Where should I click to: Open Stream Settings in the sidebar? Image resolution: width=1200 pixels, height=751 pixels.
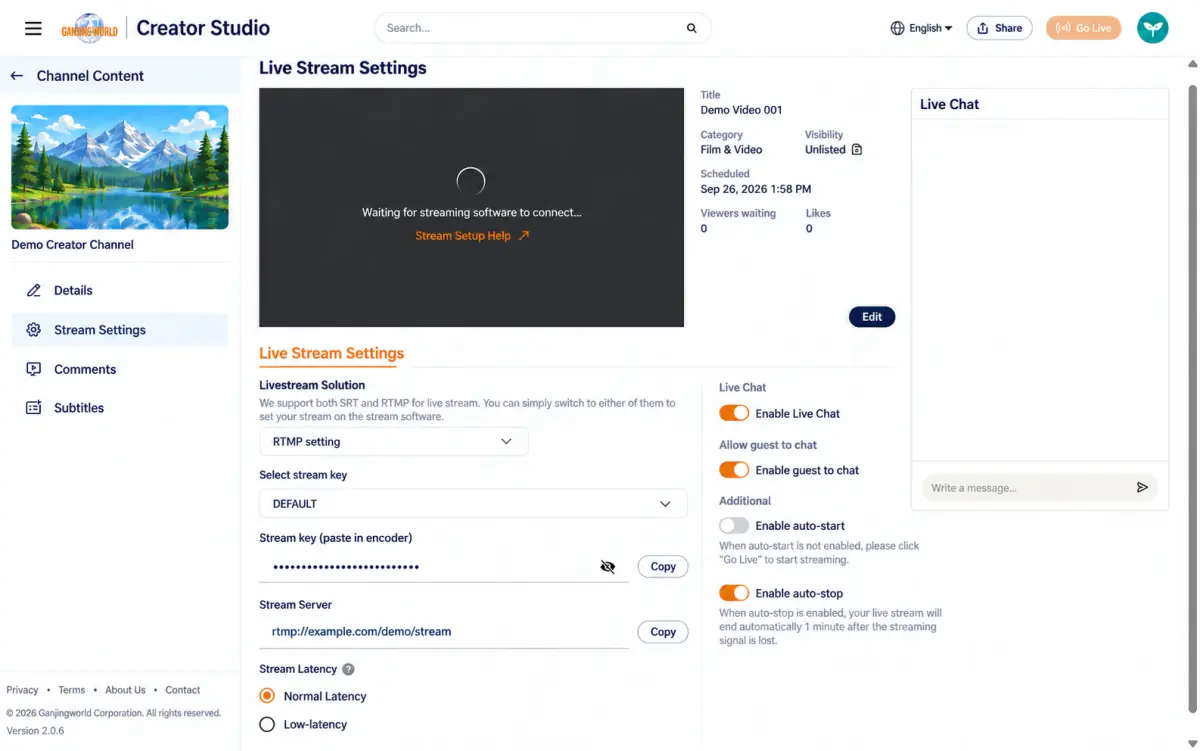click(x=120, y=330)
